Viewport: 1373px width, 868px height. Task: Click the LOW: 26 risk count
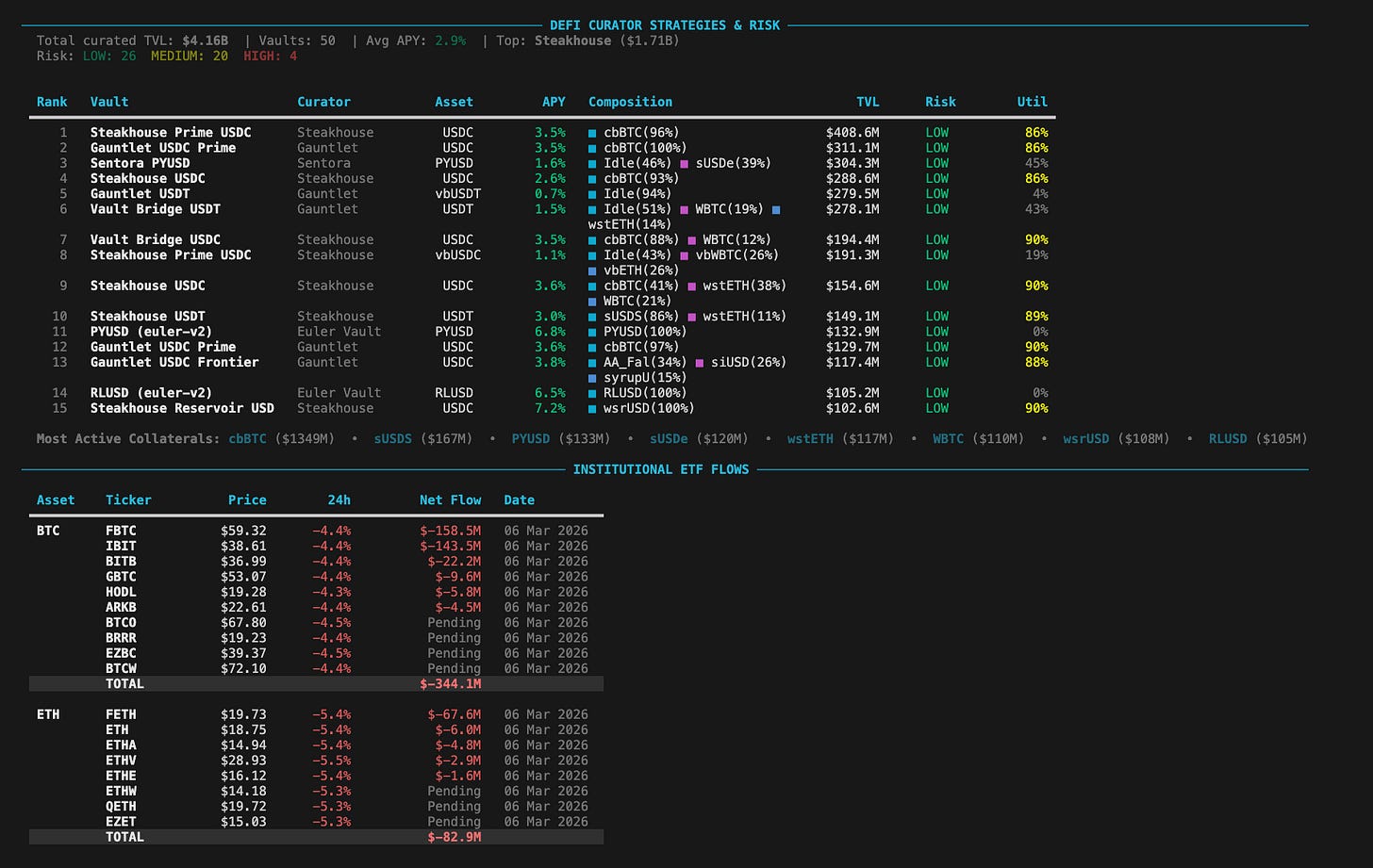(x=109, y=57)
